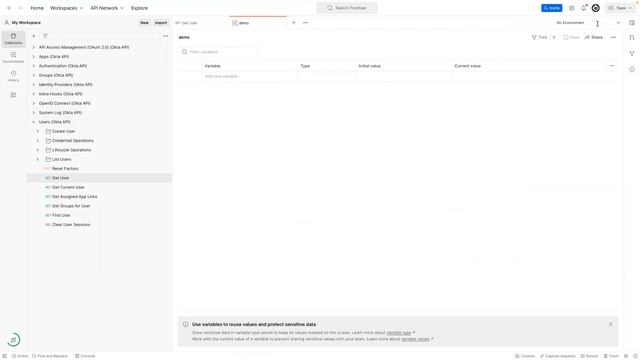Open the fork info icon in right sidebar
Image resolution: width=640 pixels, height=360 pixels.
[x=632, y=53]
